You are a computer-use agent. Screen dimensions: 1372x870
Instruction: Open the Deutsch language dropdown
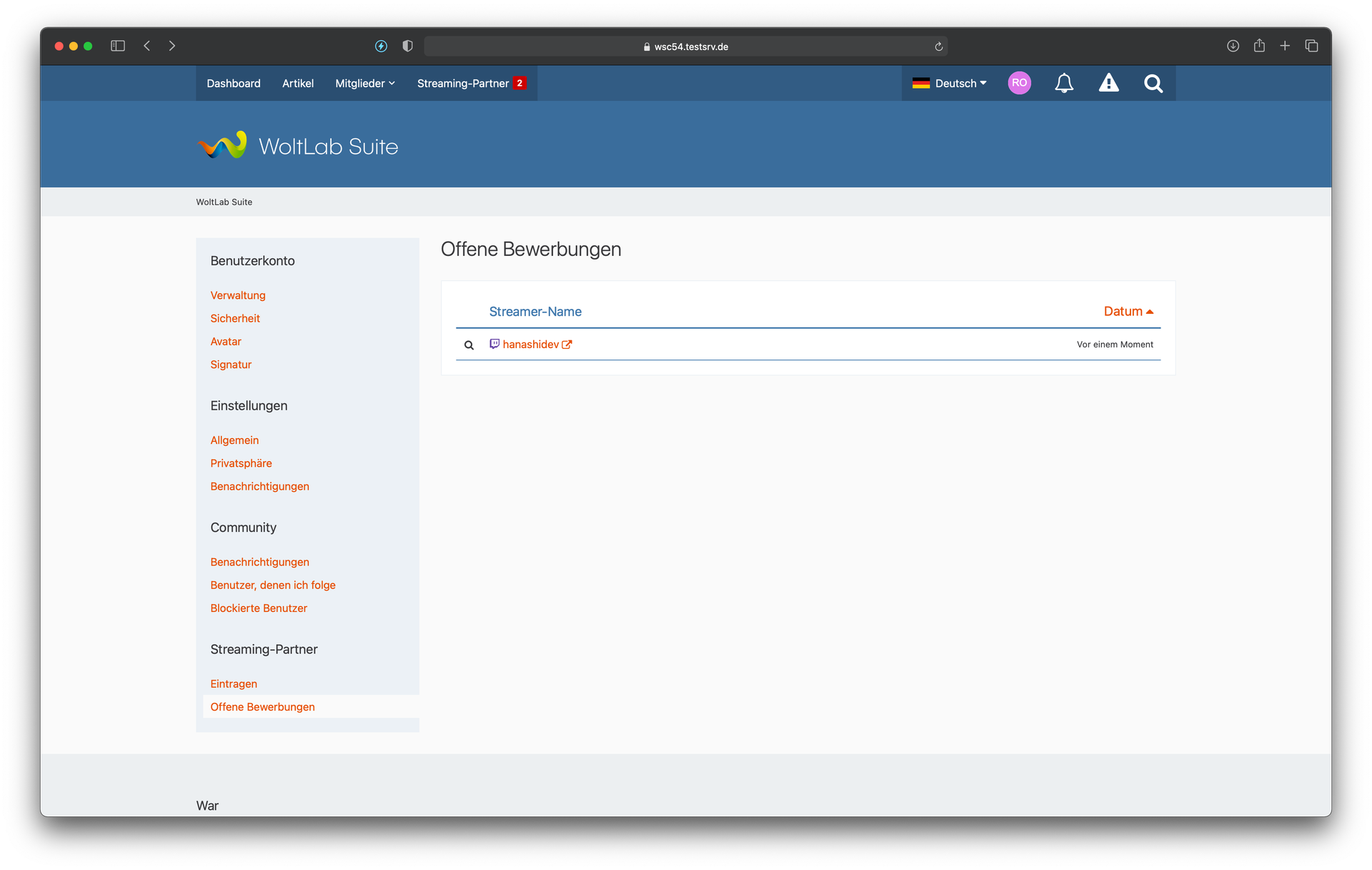point(950,84)
